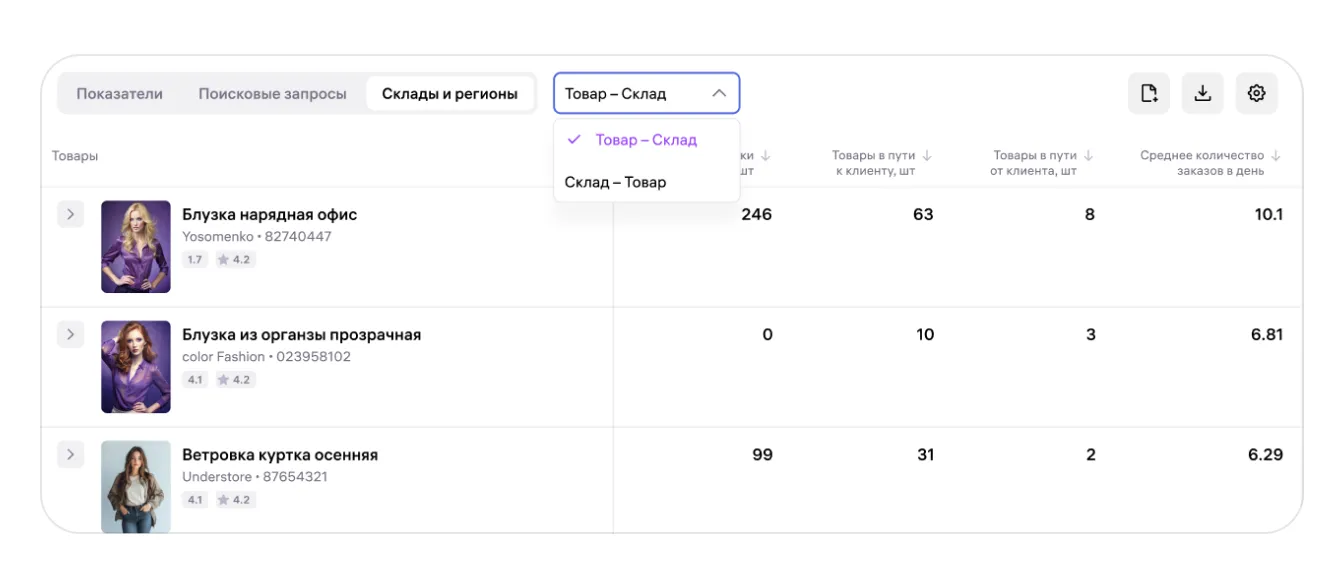
Task: Click star rating badge of Блузка нарядная офис
Action: point(235,260)
